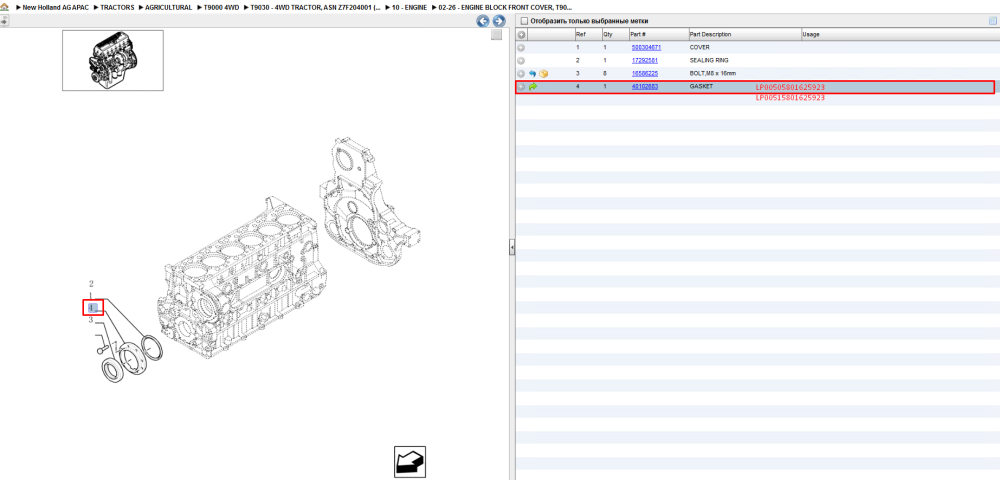Select callout number 2 on diagram
Viewport: 1000px width, 480px height.
point(91,284)
